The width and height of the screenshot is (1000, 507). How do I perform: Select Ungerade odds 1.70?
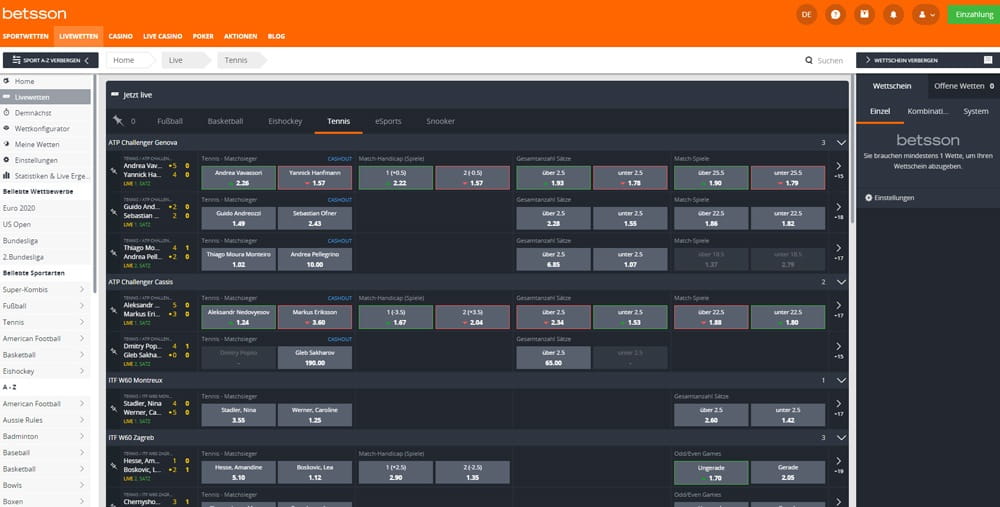point(711,473)
